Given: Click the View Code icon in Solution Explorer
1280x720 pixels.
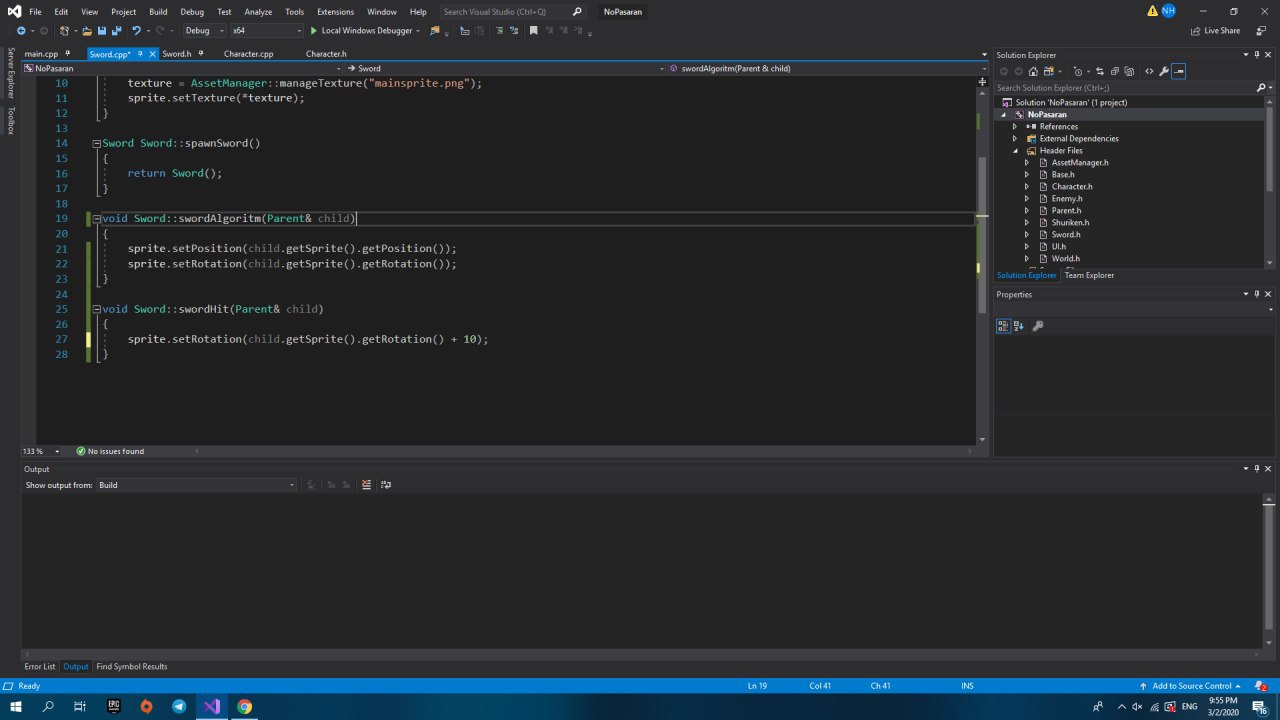Looking at the screenshot, I should tap(1149, 71).
